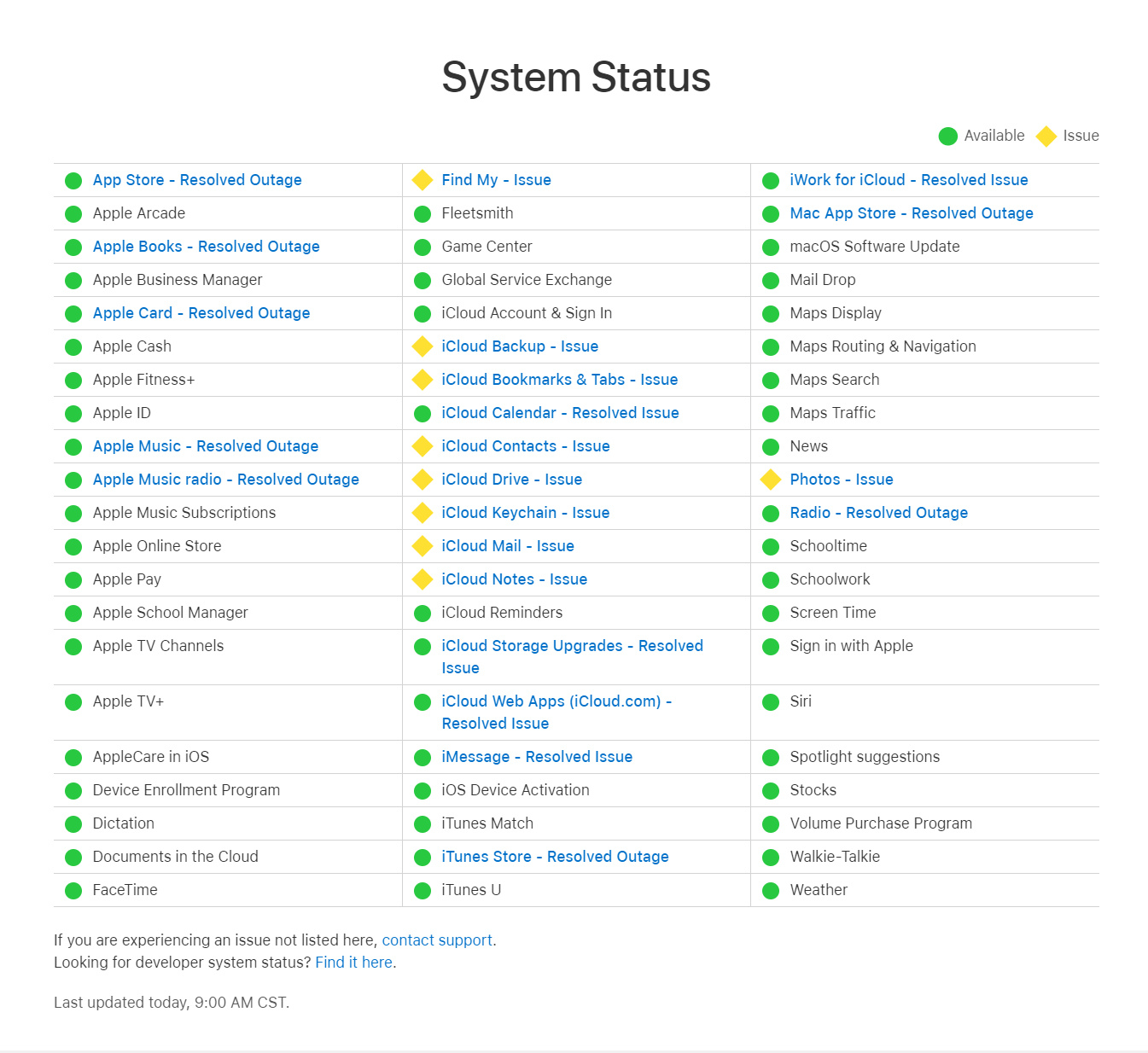
Task: Open iCloud Web Apps (iCloud.com) resolved issue link
Action: pyautogui.click(x=557, y=713)
